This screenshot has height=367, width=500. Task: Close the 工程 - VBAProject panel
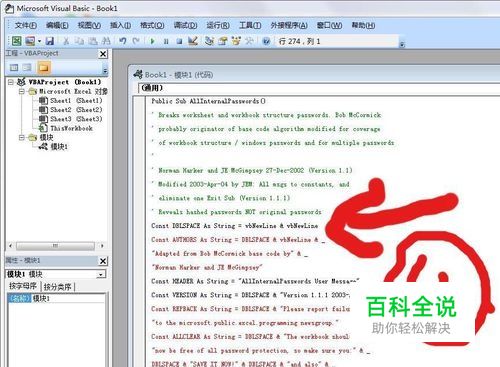(103, 54)
